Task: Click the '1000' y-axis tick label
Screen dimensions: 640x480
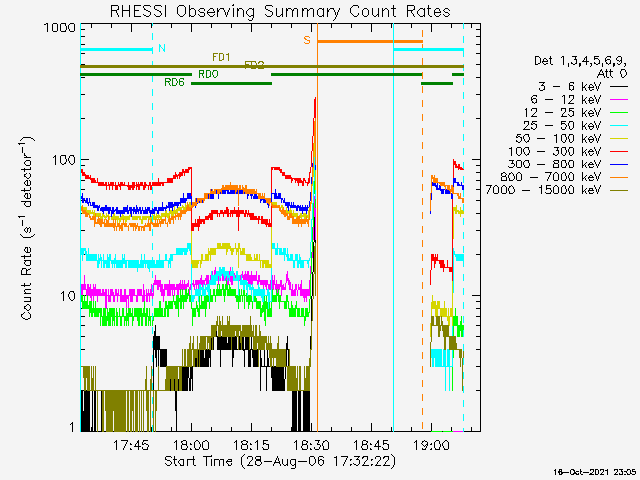Action: [x=60, y=28]
